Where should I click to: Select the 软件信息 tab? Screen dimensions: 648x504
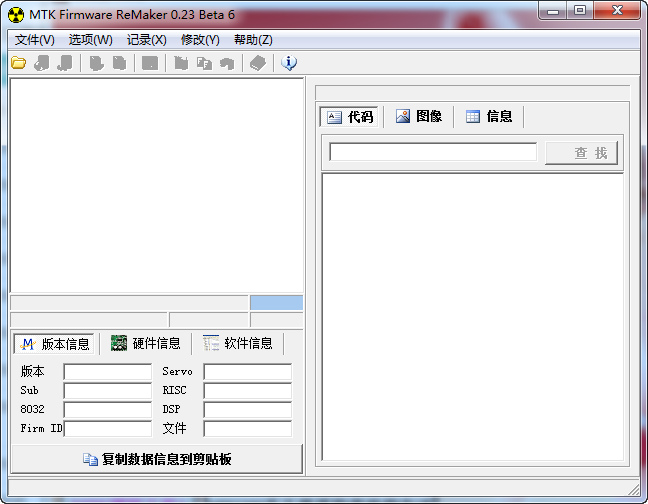pyautogui.click(x=238, y=343)
